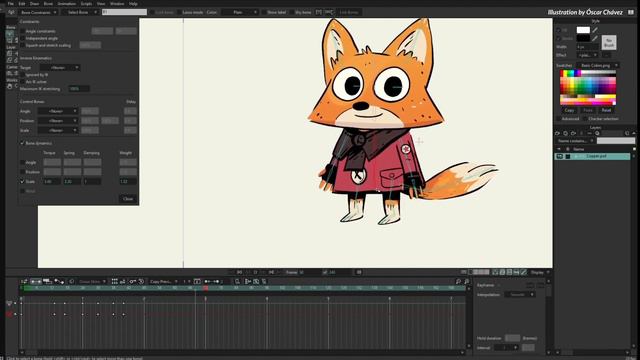Select the hand pan workspace tool

coord(9,86)
